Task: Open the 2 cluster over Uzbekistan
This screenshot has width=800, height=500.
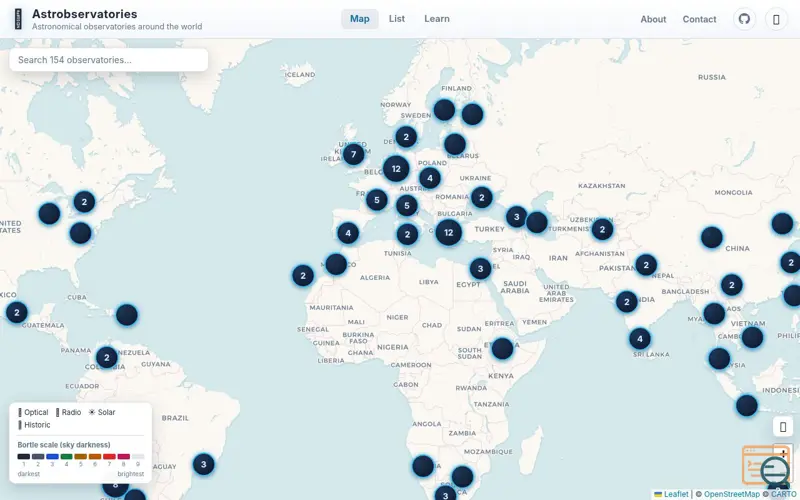Action: (602, 229)
